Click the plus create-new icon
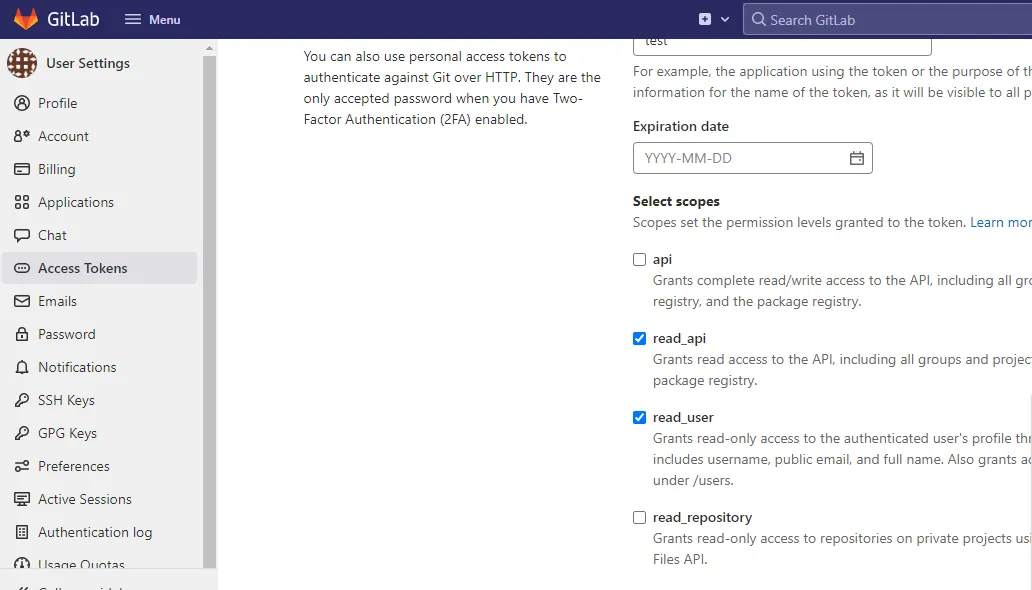Screen dimensions: 1032x590 point(705,19)
